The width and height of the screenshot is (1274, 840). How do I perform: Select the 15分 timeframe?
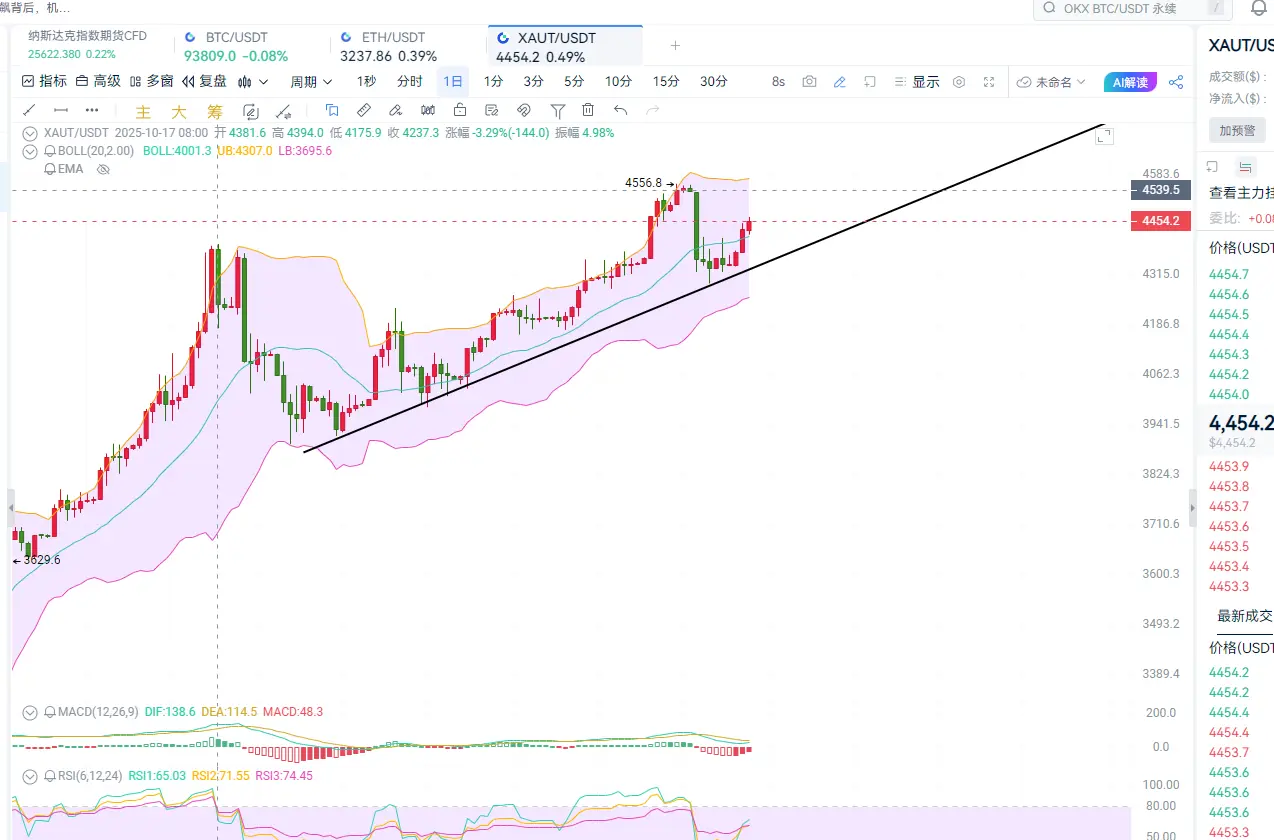[667, 82]
